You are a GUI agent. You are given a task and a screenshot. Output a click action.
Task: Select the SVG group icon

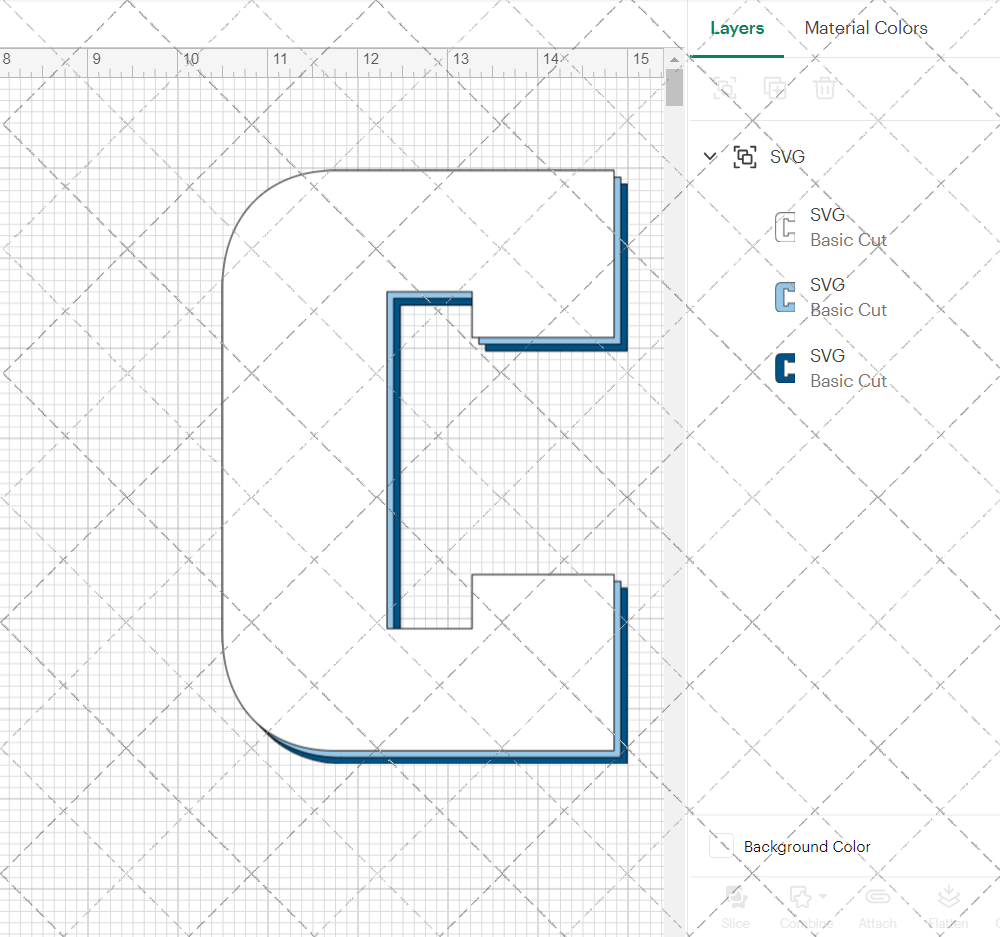[745, 157]
